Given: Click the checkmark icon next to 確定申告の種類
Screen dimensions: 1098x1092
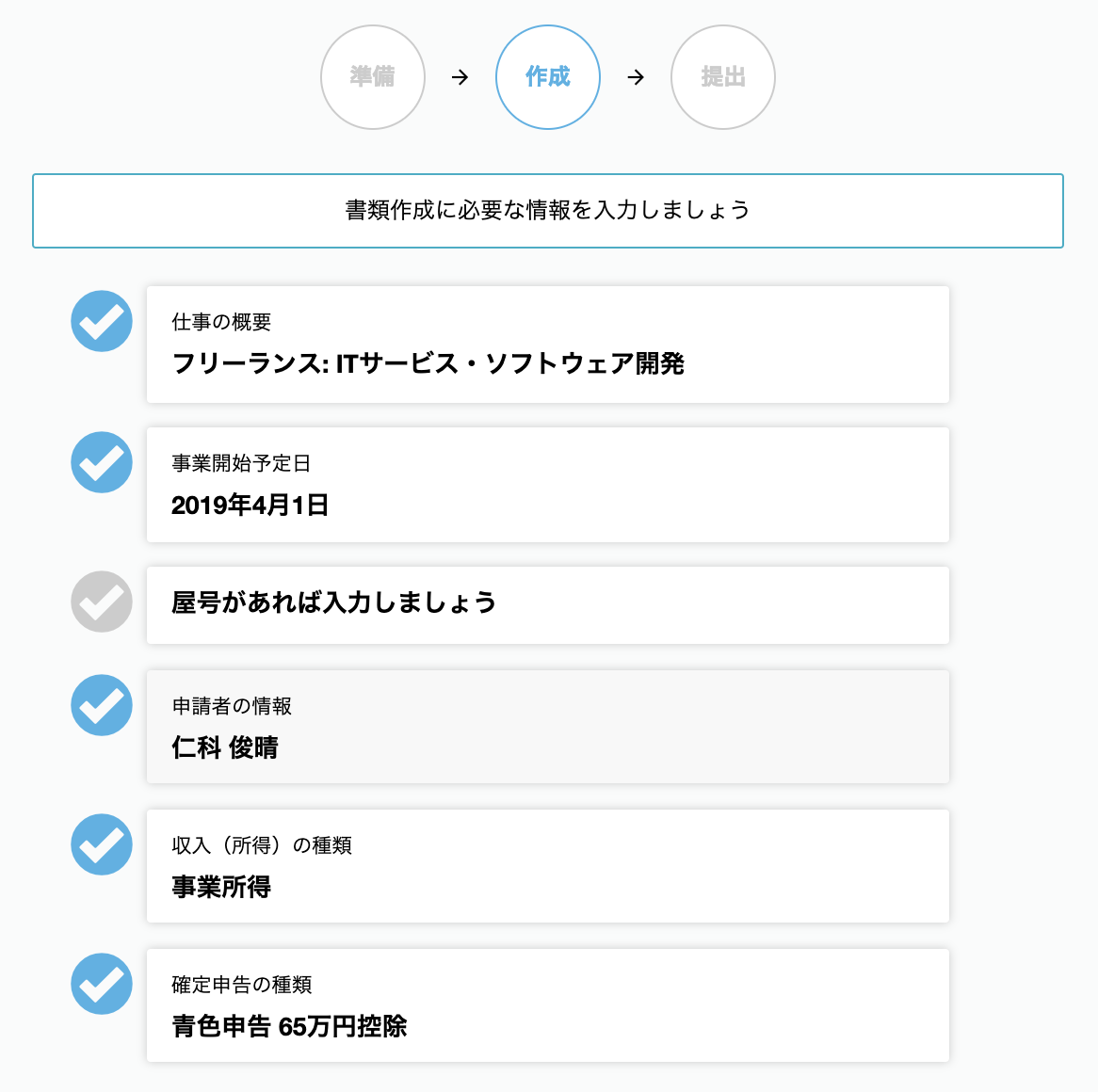Looking at the screenshot, I should click(101, 984).
